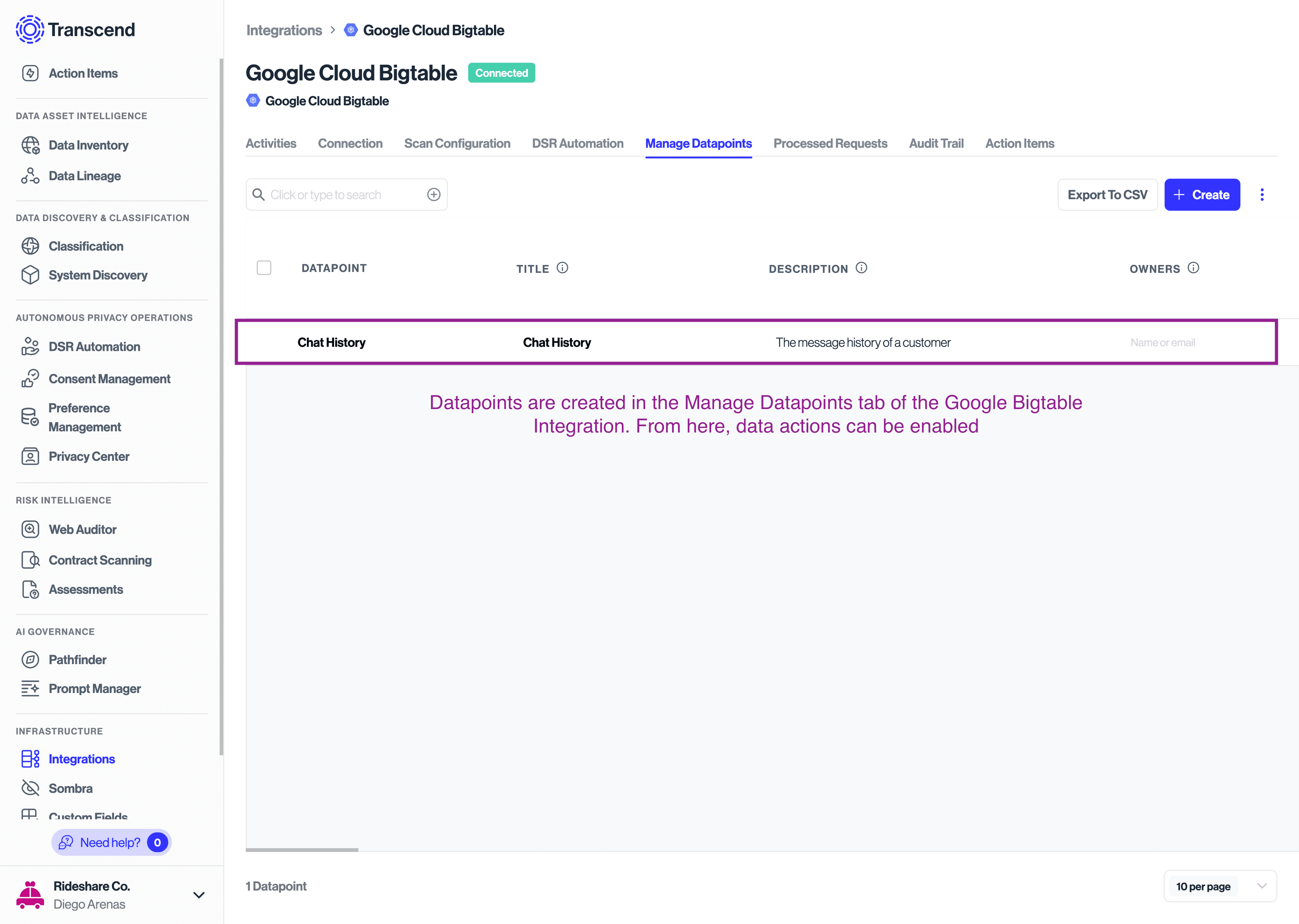This screenshot has height=924, width=1299.
Task: Click the Contract Scanning document icon
Action: [x=30, y=560]
